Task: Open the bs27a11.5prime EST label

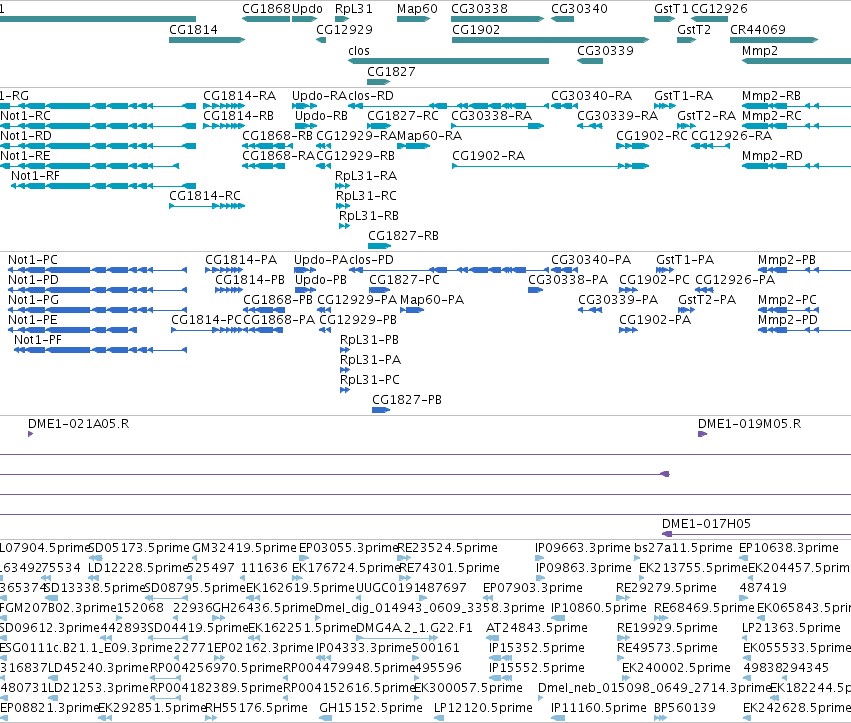Action: (683, 548)
